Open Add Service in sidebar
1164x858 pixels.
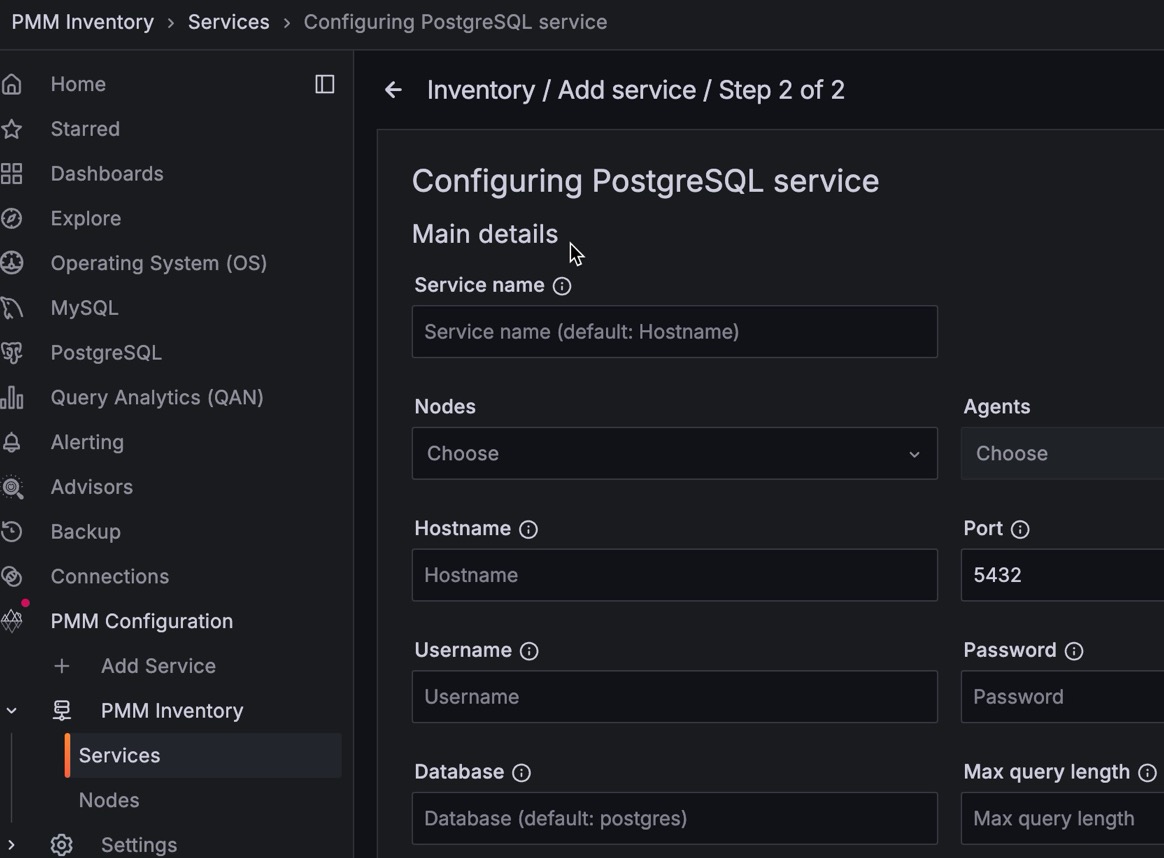click(158, 666)
